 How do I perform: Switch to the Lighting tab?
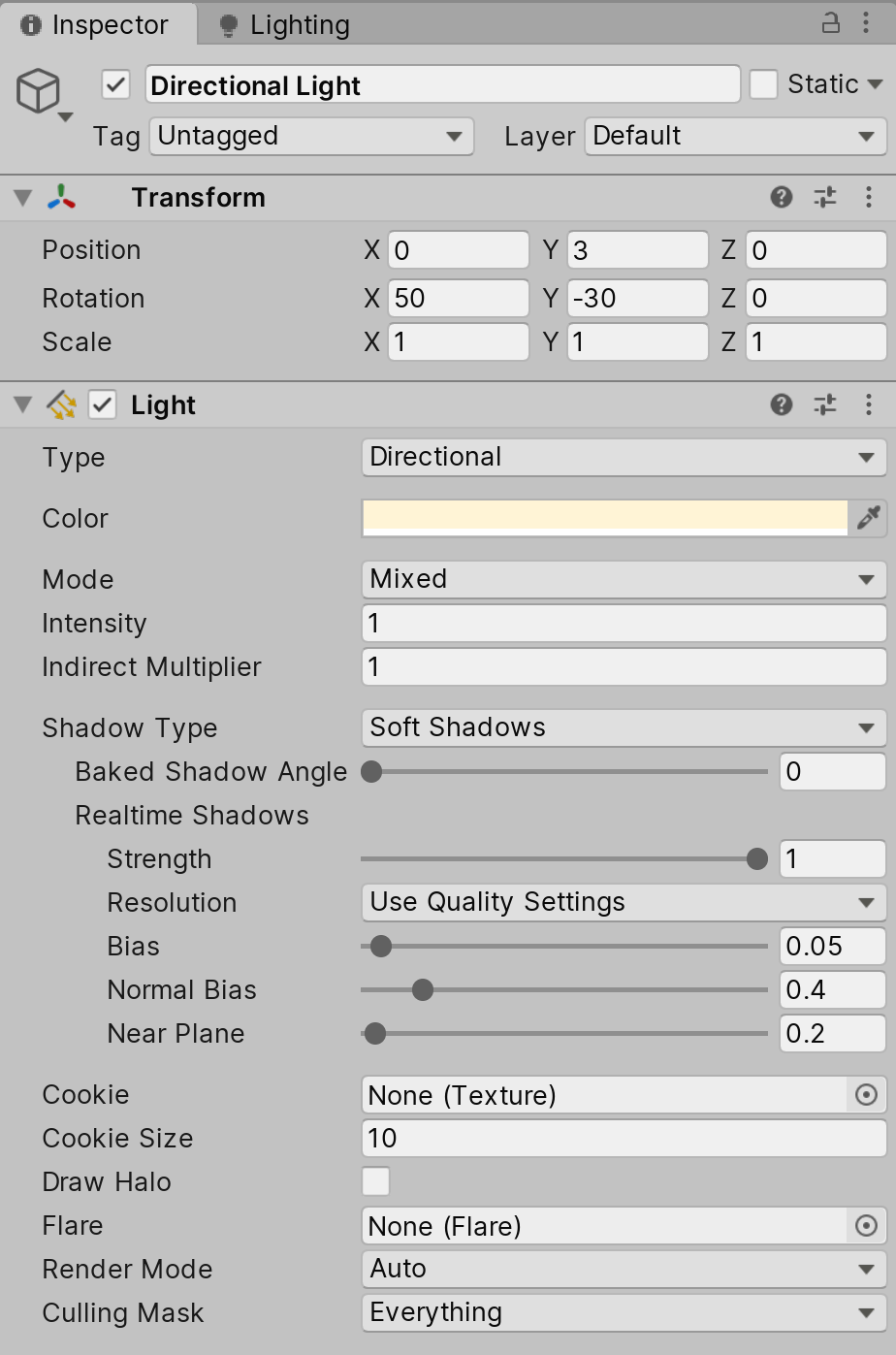[284, 25]
